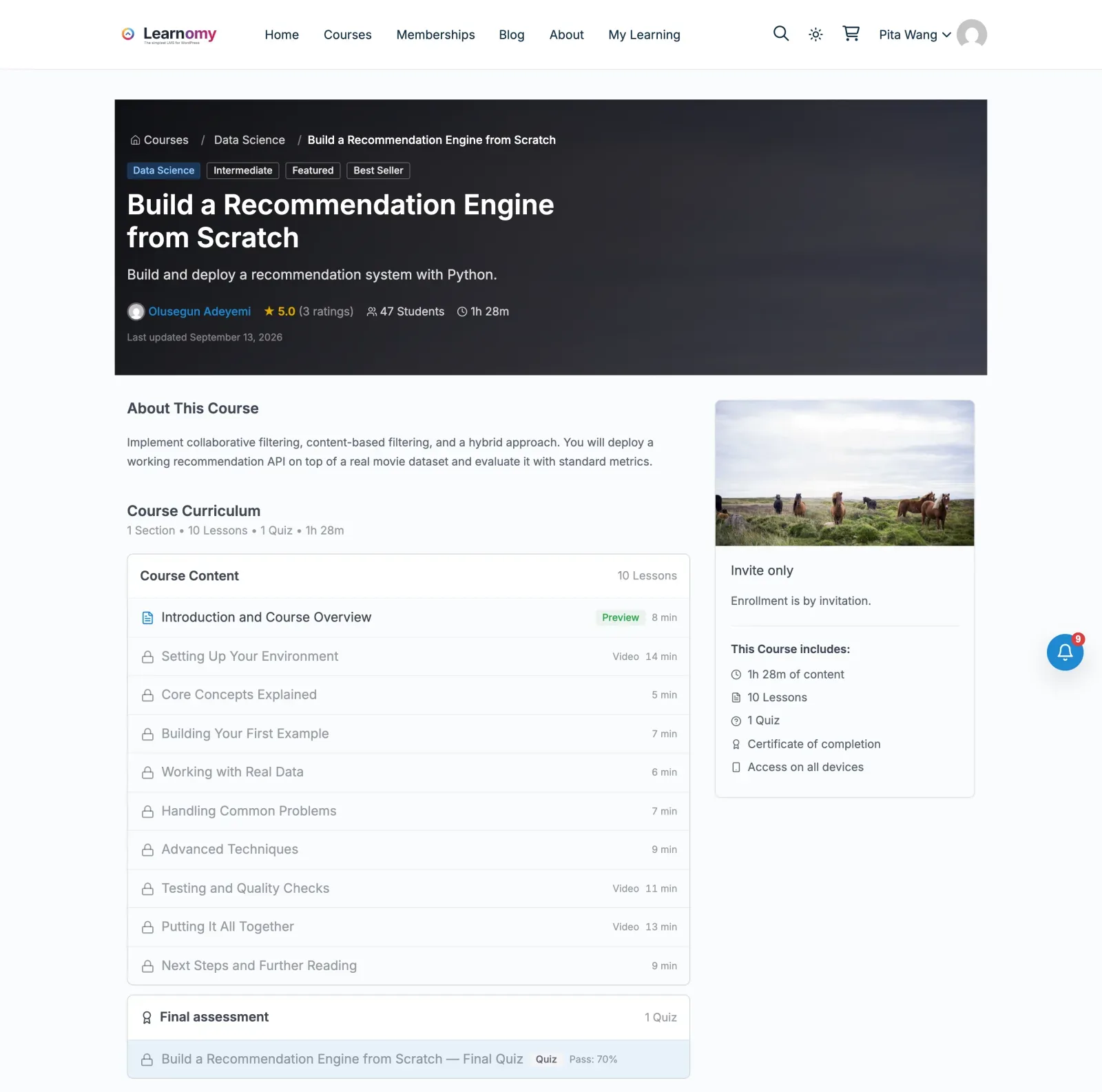Viewport: 1102px width, 1092px height.
Task: Select the Putting It All Together lesson
Action: (408, 927)
